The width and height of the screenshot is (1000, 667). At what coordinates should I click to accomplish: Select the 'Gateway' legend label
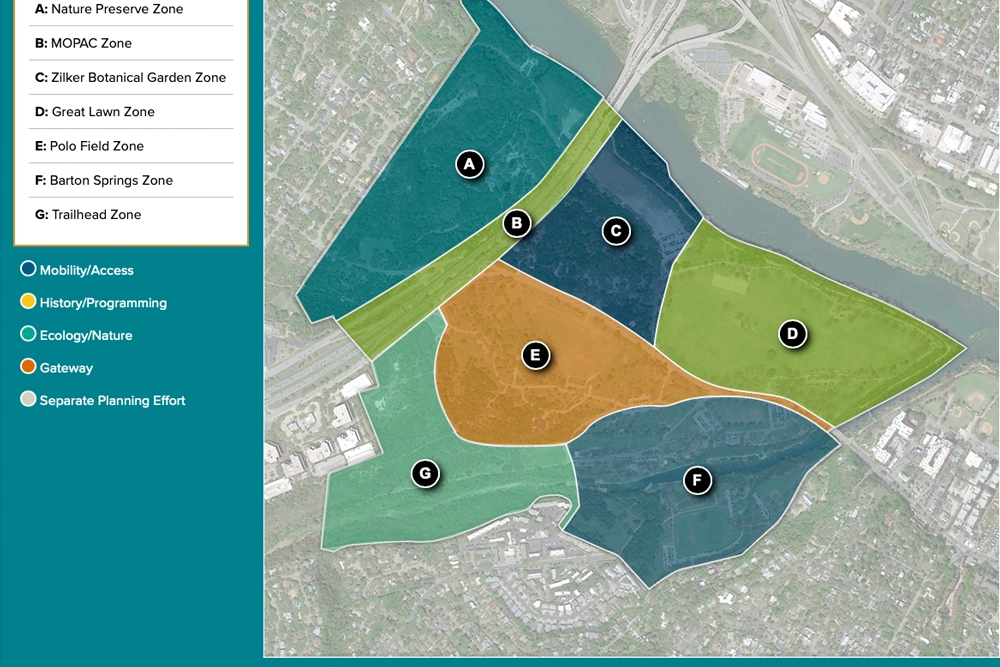(x=66, y=368)
